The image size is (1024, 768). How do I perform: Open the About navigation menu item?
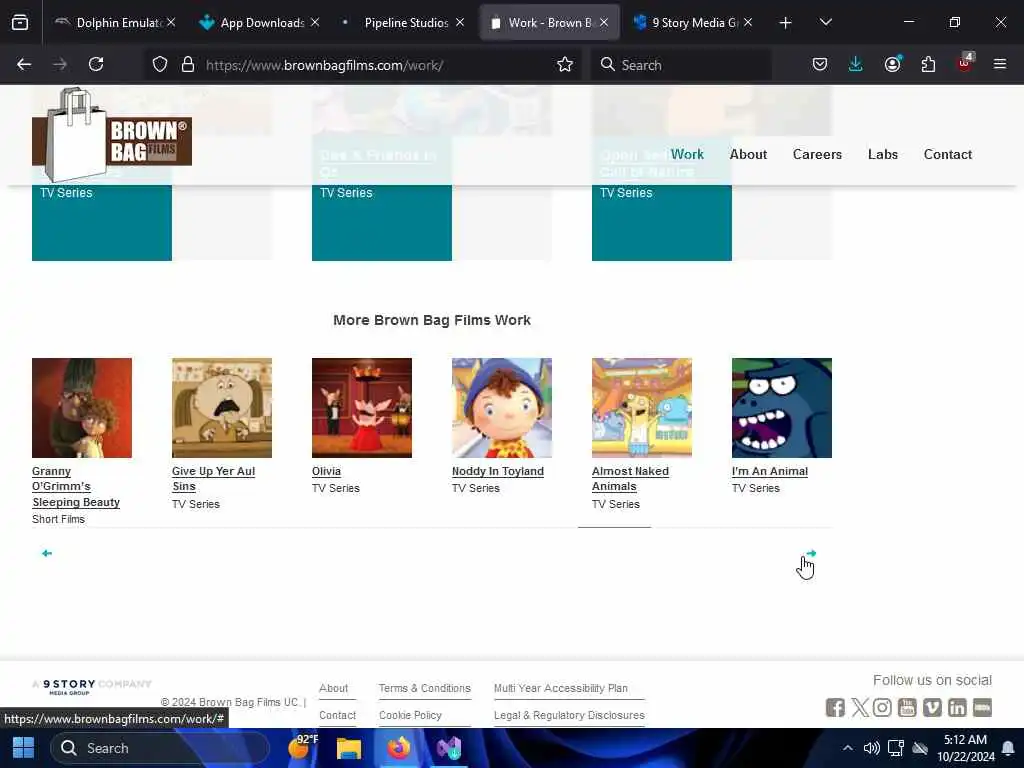pyautogui.click(x=748, y=155)
